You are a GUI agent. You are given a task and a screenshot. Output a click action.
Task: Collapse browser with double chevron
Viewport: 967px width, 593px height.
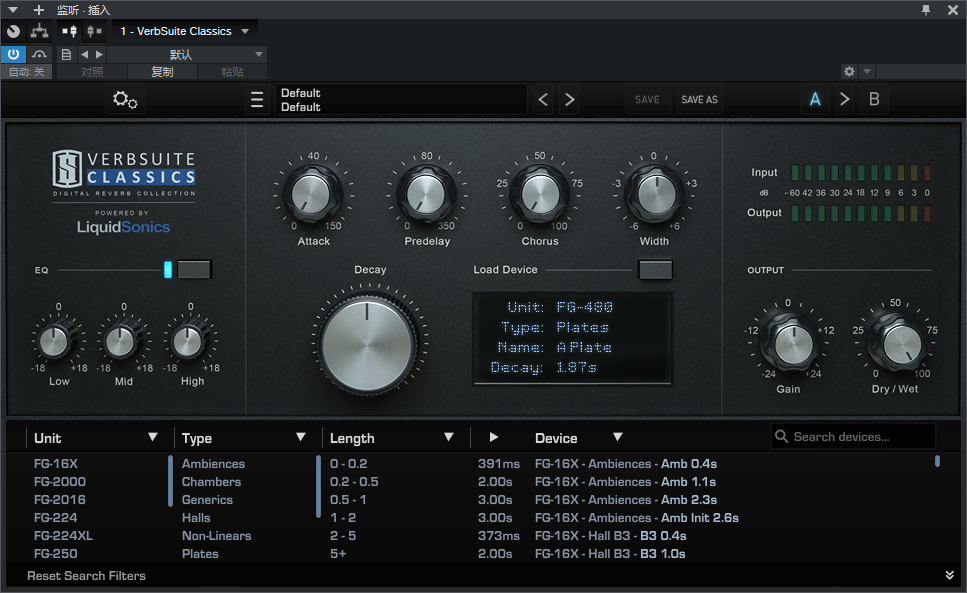click(949, 575)
